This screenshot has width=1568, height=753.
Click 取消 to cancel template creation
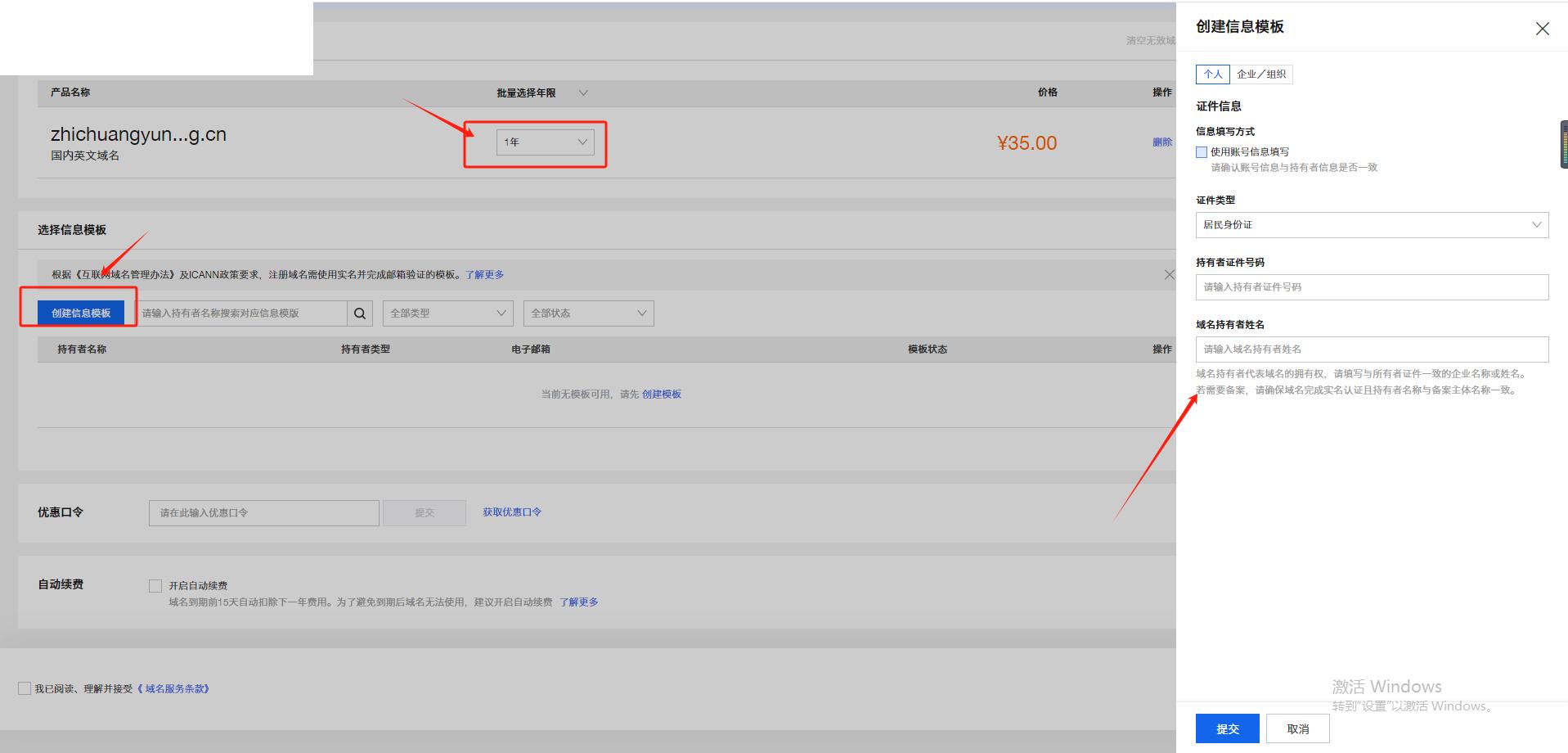(x=1297, y=728)
